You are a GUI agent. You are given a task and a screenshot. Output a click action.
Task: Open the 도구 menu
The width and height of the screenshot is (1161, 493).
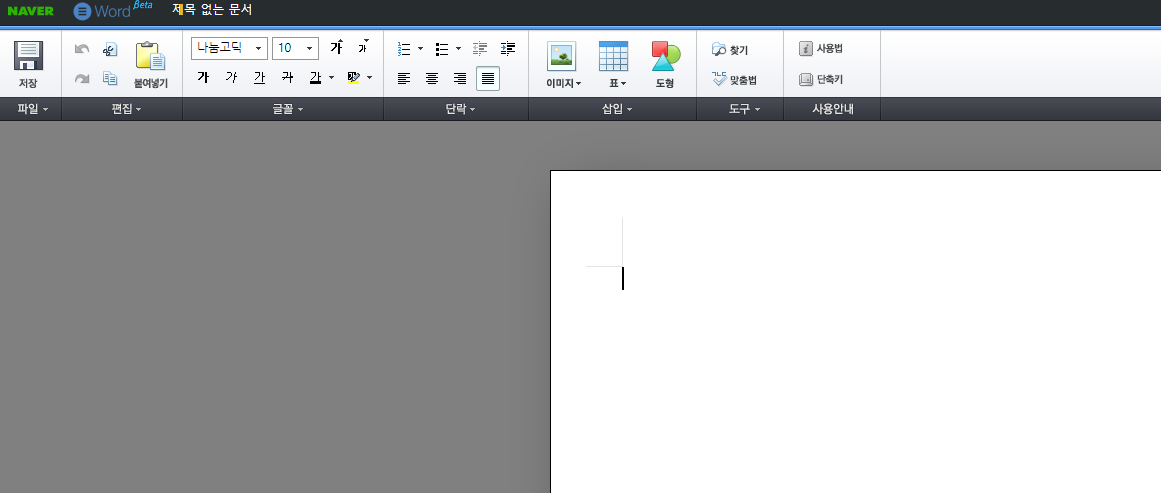(744, 109)
